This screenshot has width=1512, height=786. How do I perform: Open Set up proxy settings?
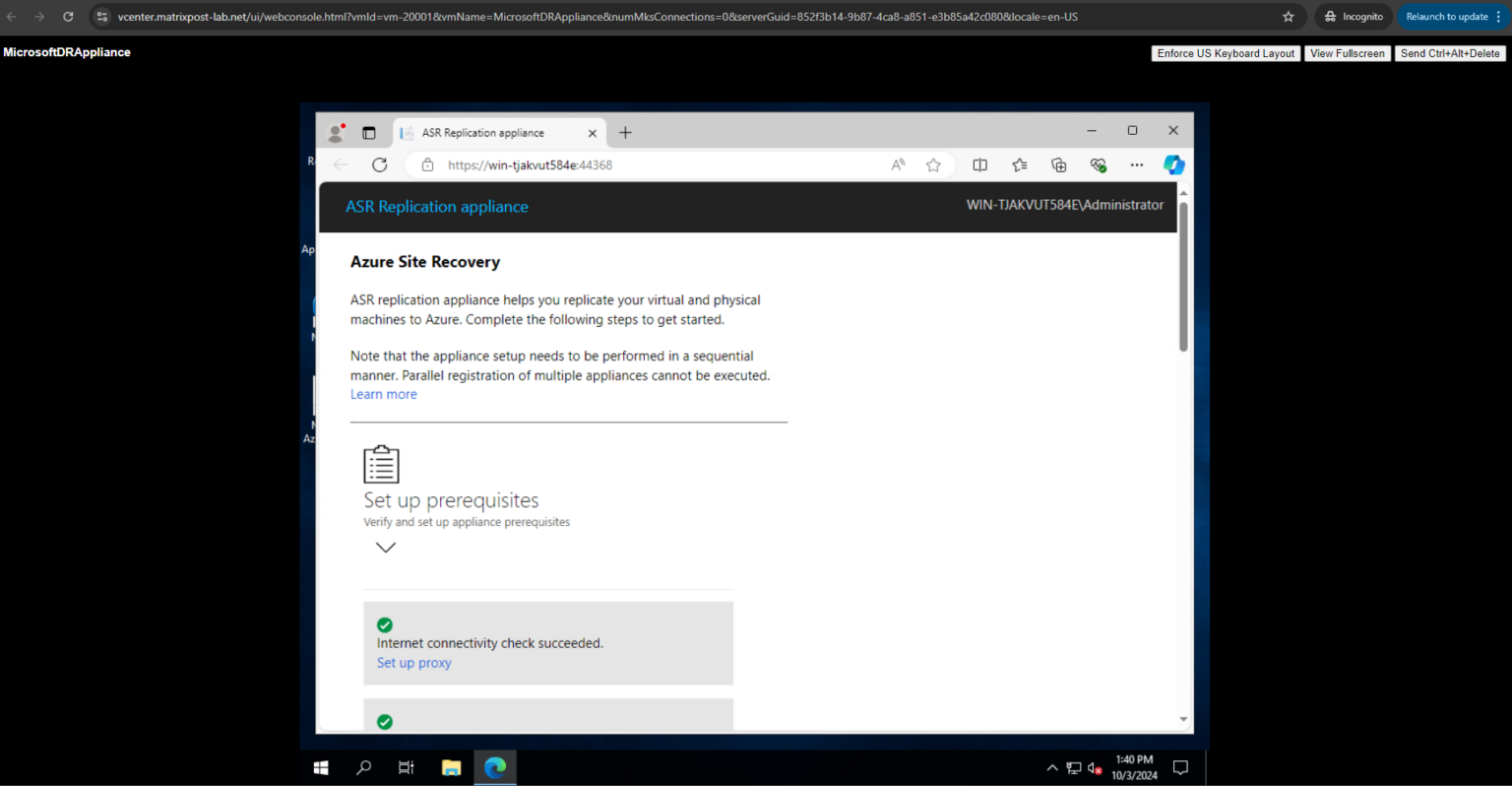(x=413, y=662)
